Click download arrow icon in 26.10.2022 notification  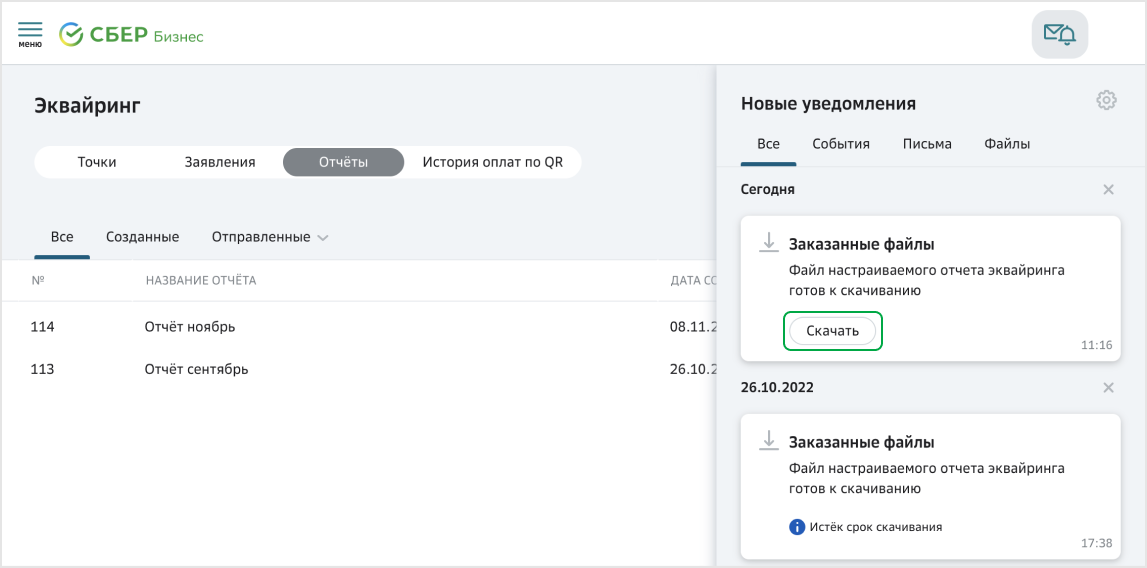point(768,440)
